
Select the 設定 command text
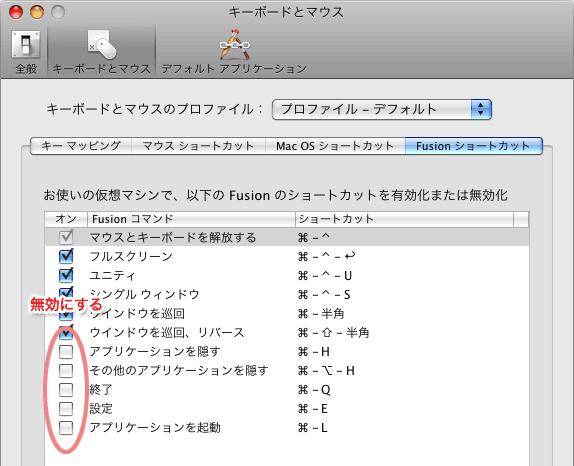[101, 409]
